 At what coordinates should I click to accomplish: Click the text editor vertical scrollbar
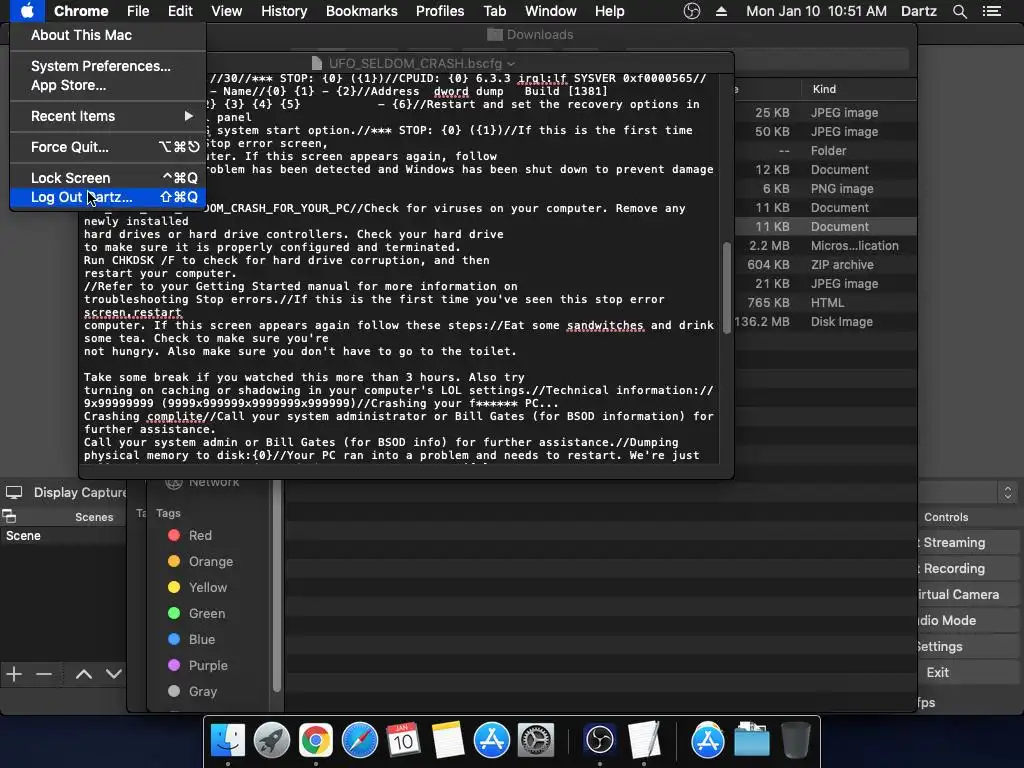click(726, 288)
